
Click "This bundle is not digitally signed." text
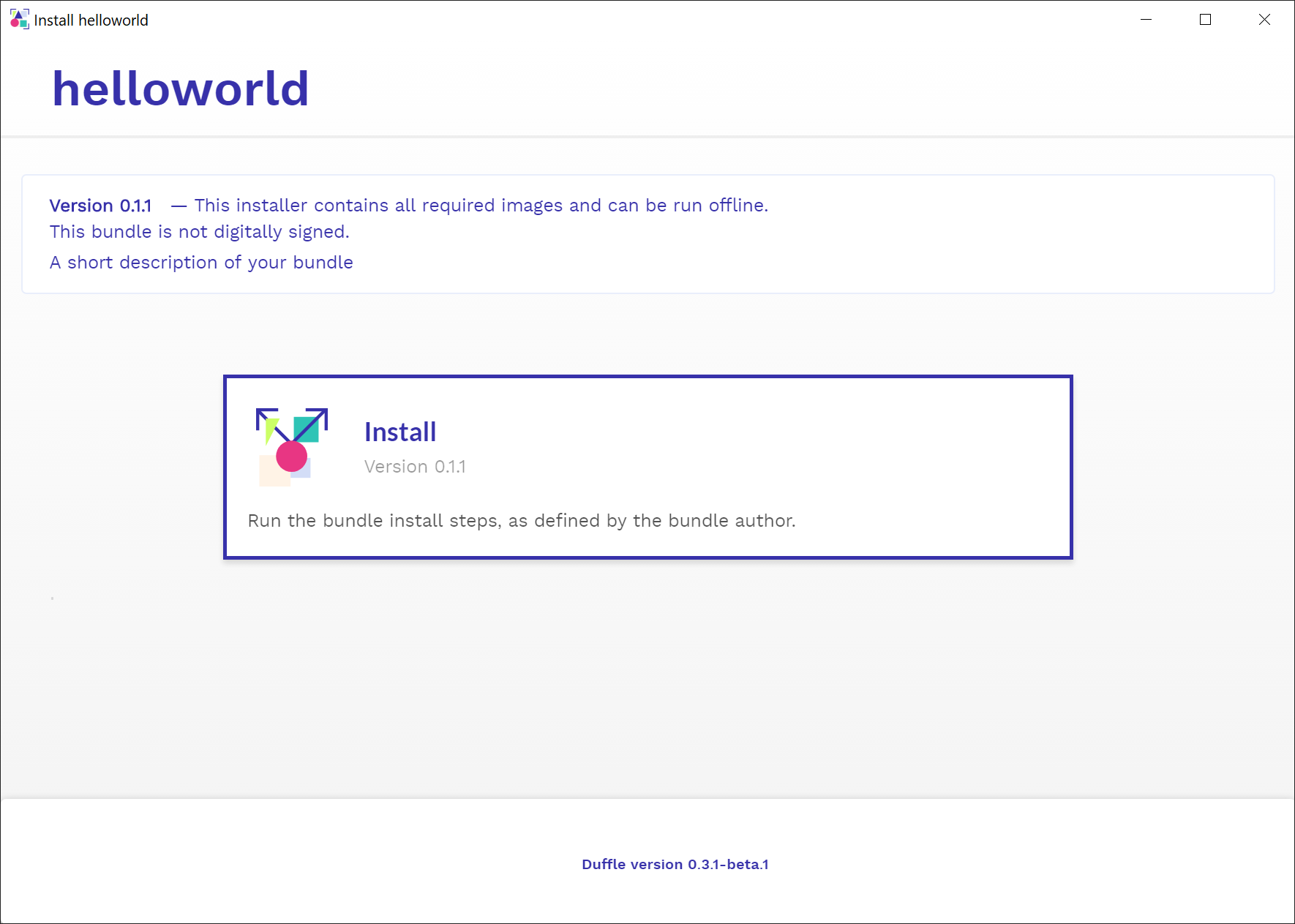199,232
